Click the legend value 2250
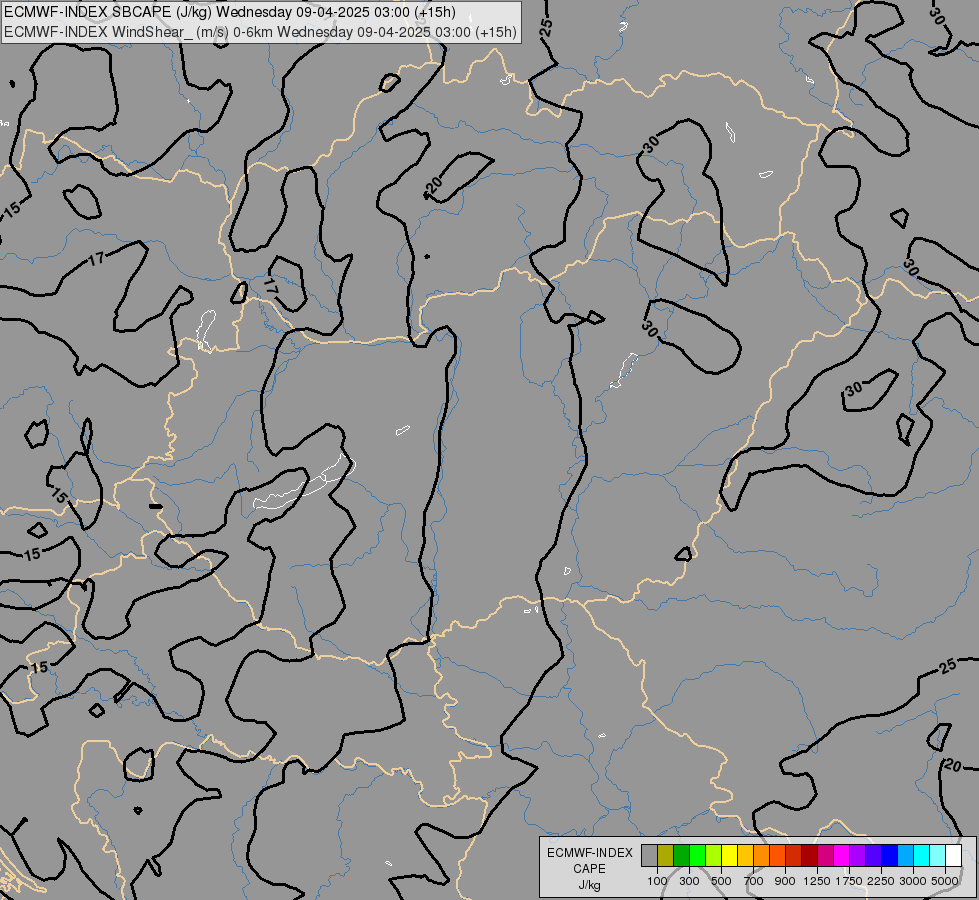 pos(881,881)
